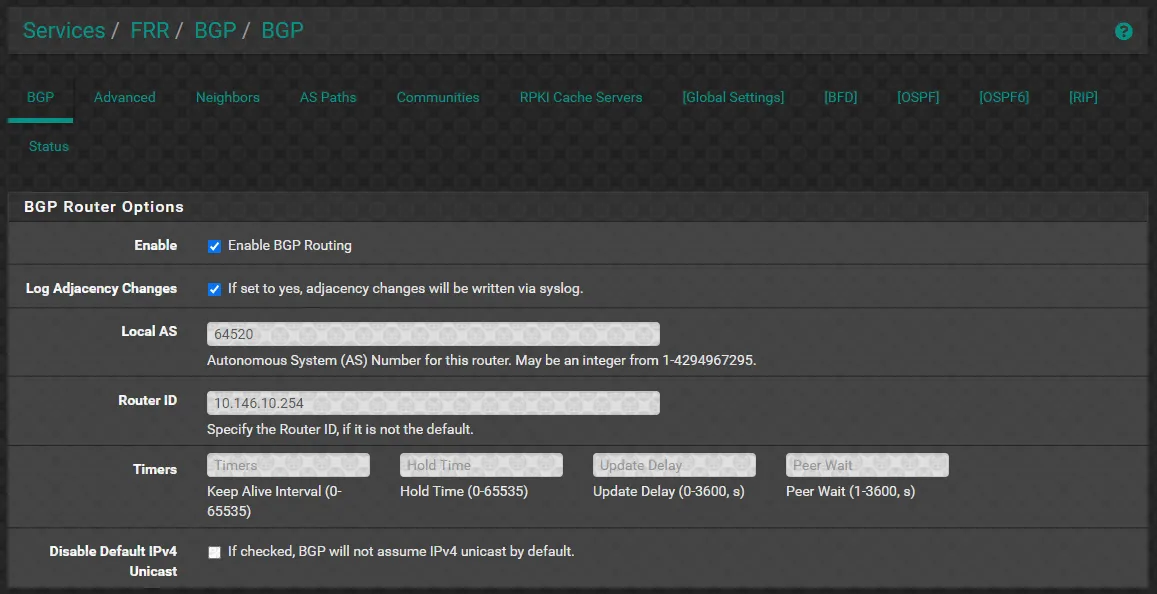Viewport: 1157px width, 594px height.
Task: Click the 'Enable BGP Routing' label text
Action: click(289, 246)
